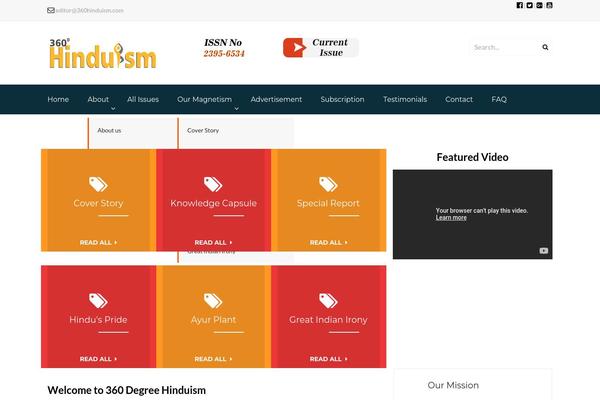Select About us in dropdown submenu
Viewport: 600px width, 400px height.
click(109, 131)
